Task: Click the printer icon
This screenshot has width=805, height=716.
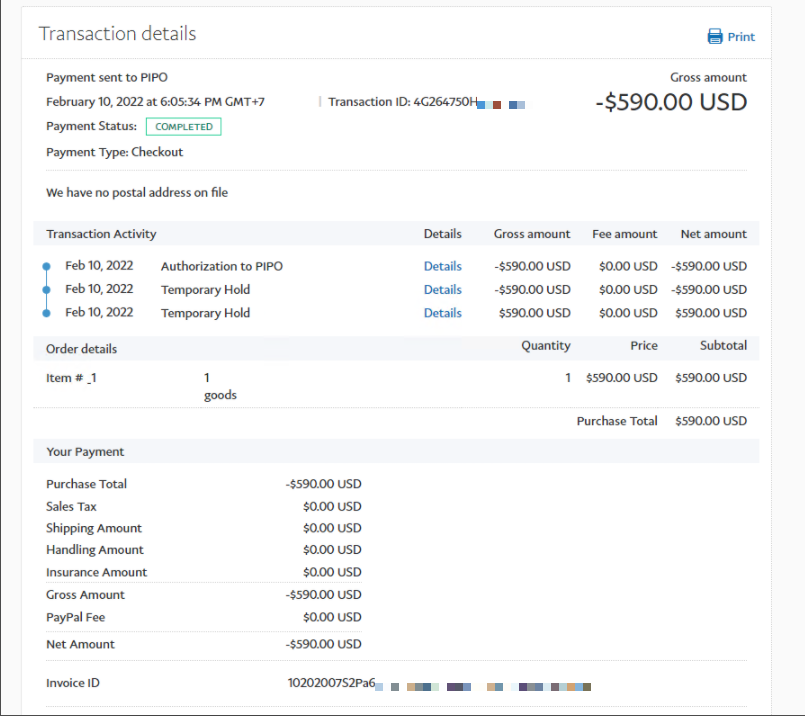Action: [714, 37]
